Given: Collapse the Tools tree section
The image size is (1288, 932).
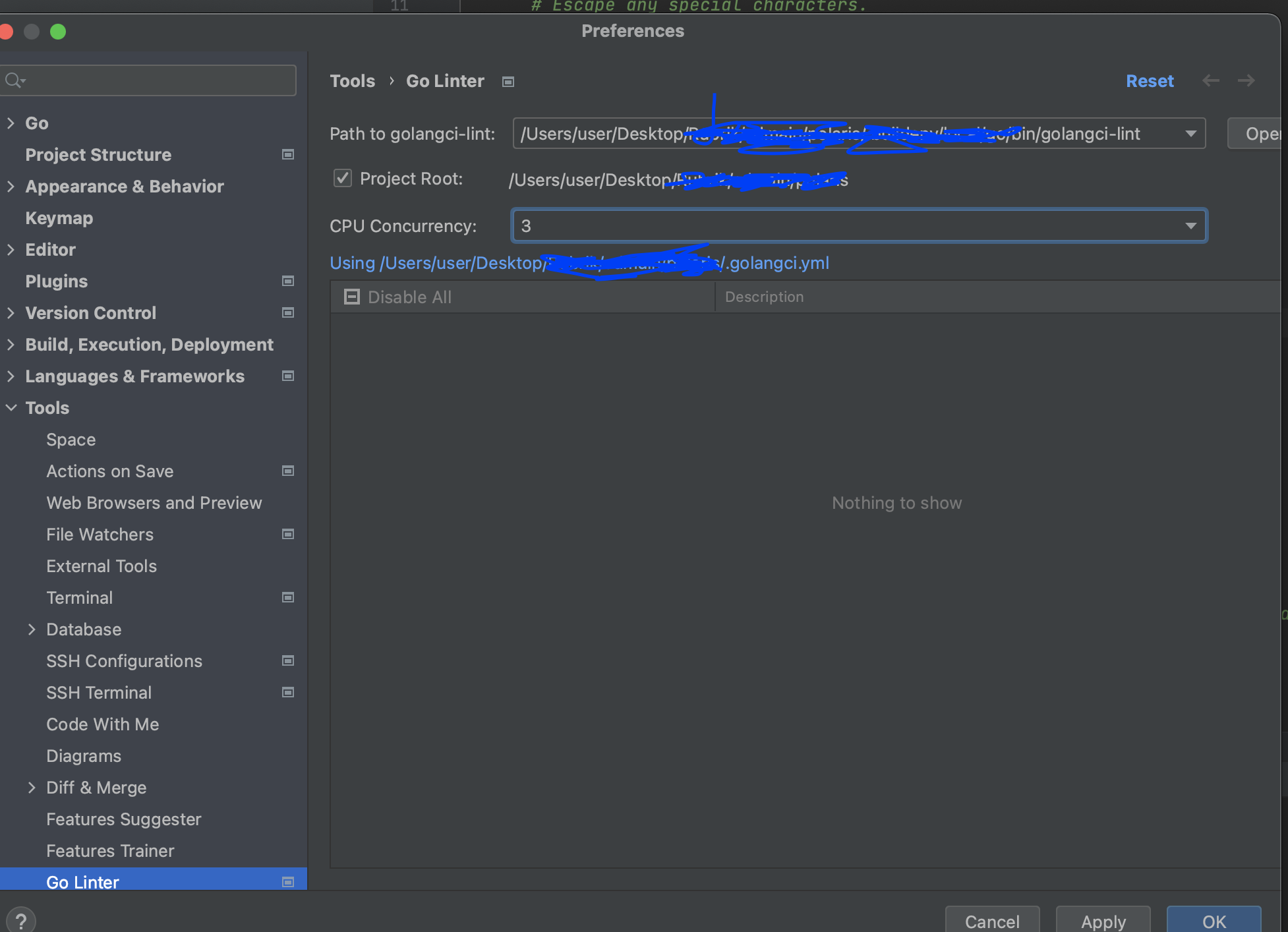Looking at the screenshot, I should click(x=11, y=407).
